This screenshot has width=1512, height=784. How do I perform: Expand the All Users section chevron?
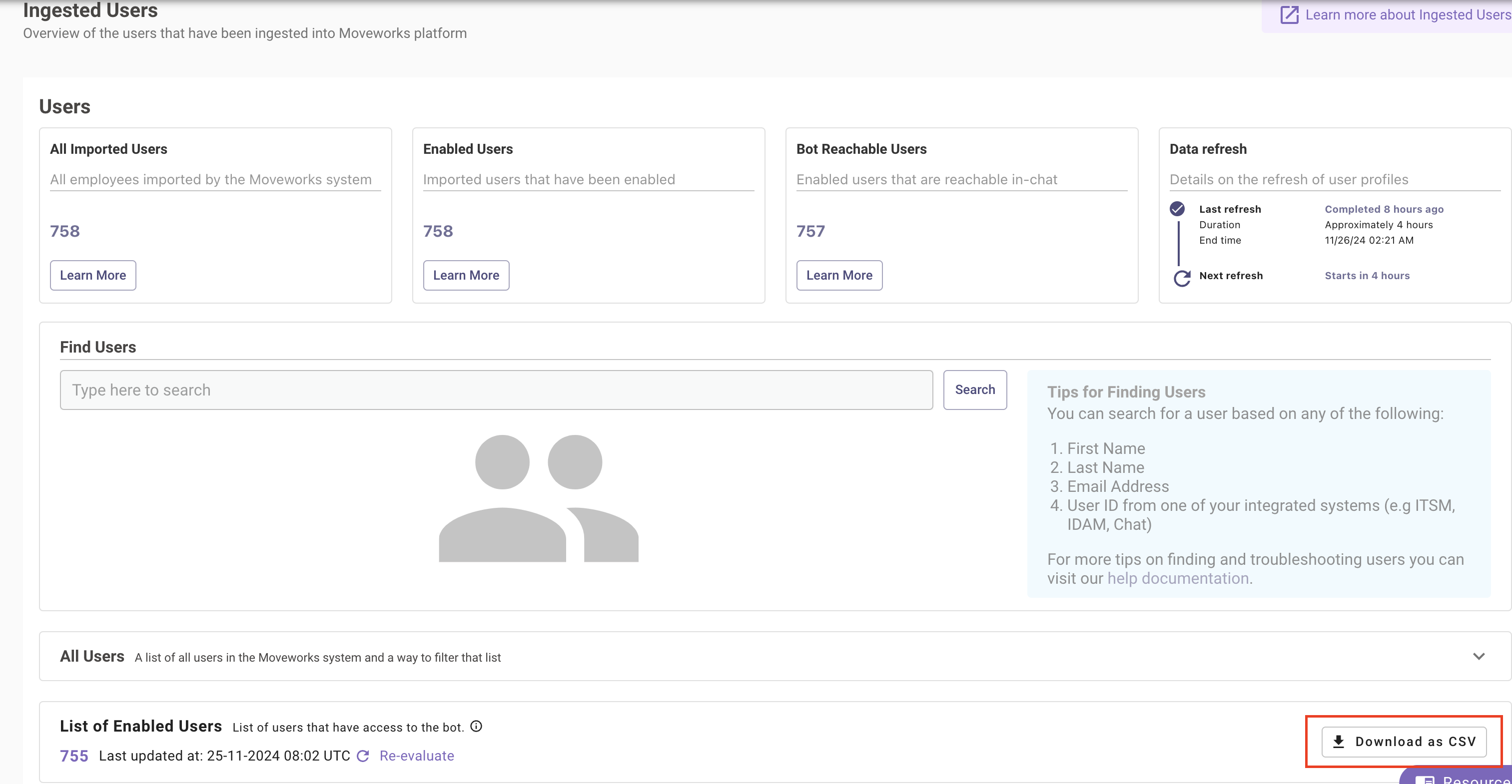click(x=1479, y=656)
